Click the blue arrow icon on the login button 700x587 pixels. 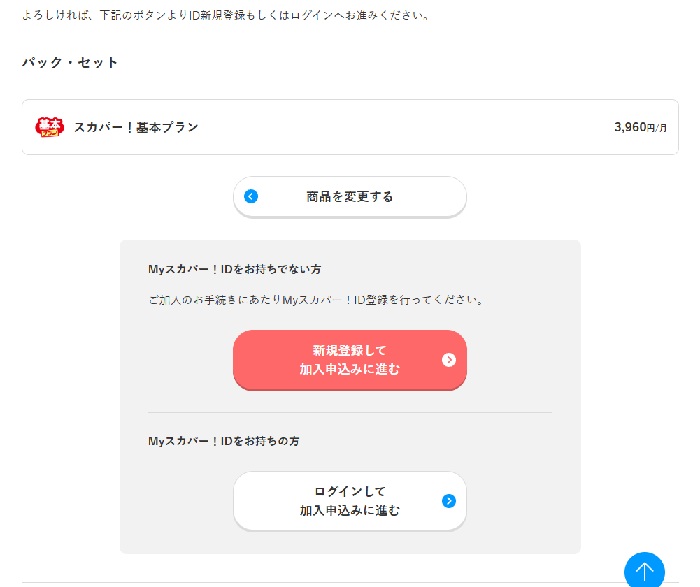click(449, 501)
